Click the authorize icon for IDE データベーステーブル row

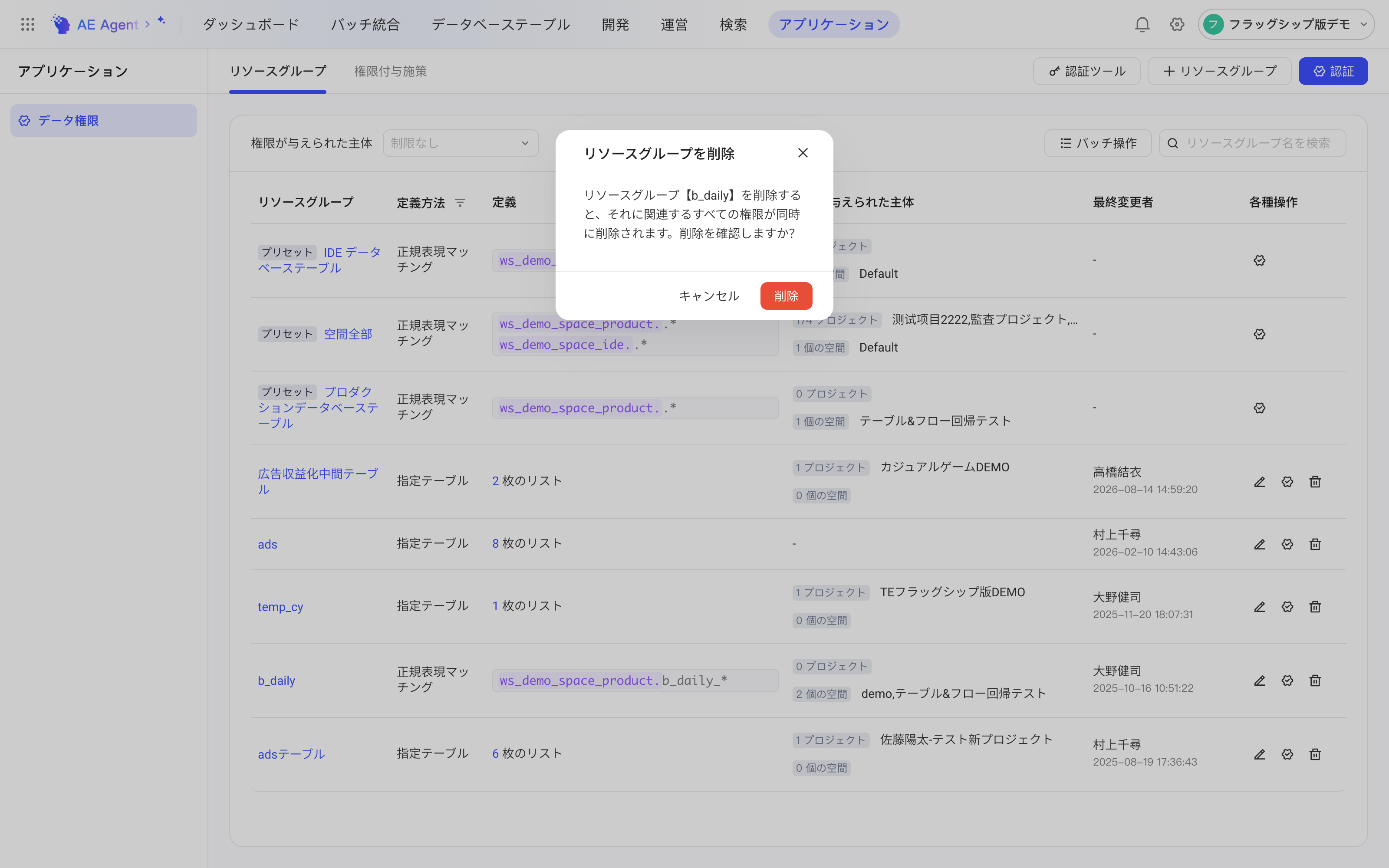click(x=1259, y=261)
